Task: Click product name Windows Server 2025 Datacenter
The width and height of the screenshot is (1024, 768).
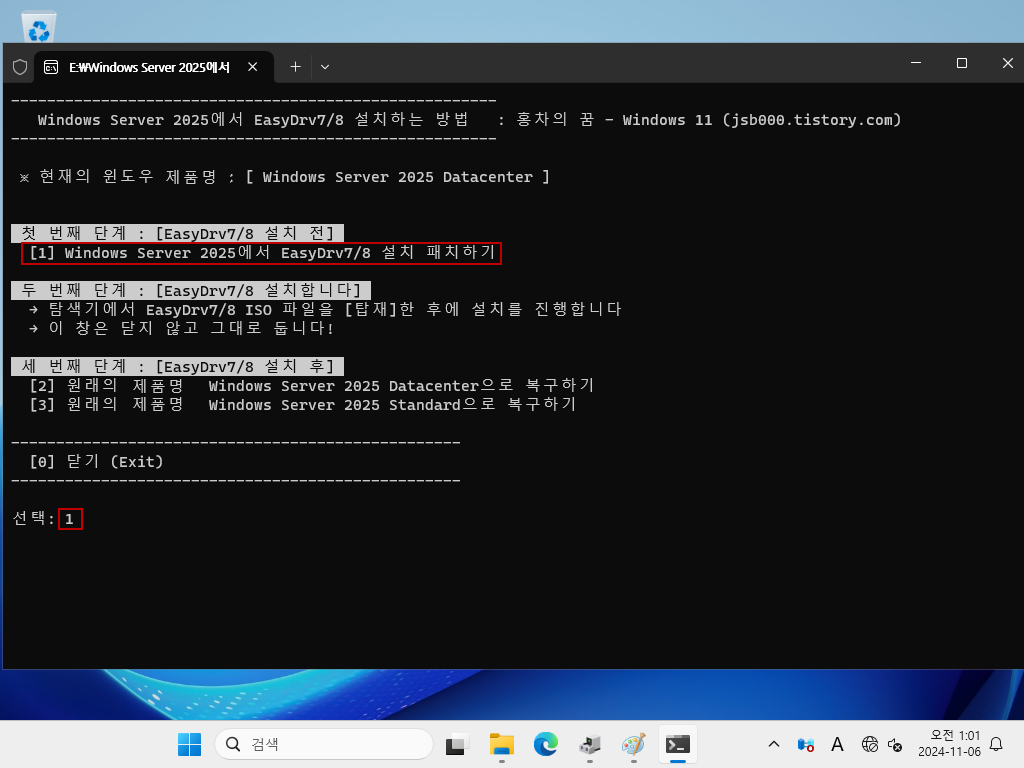Action: click(397, 177)
